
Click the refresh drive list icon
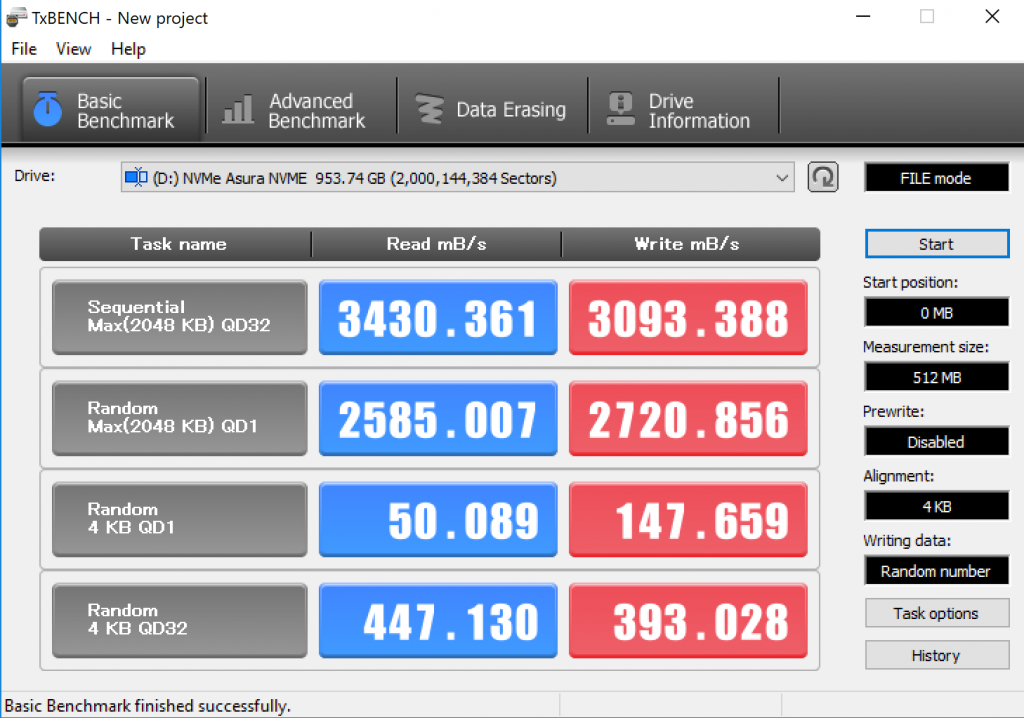[x=822, y=177]
